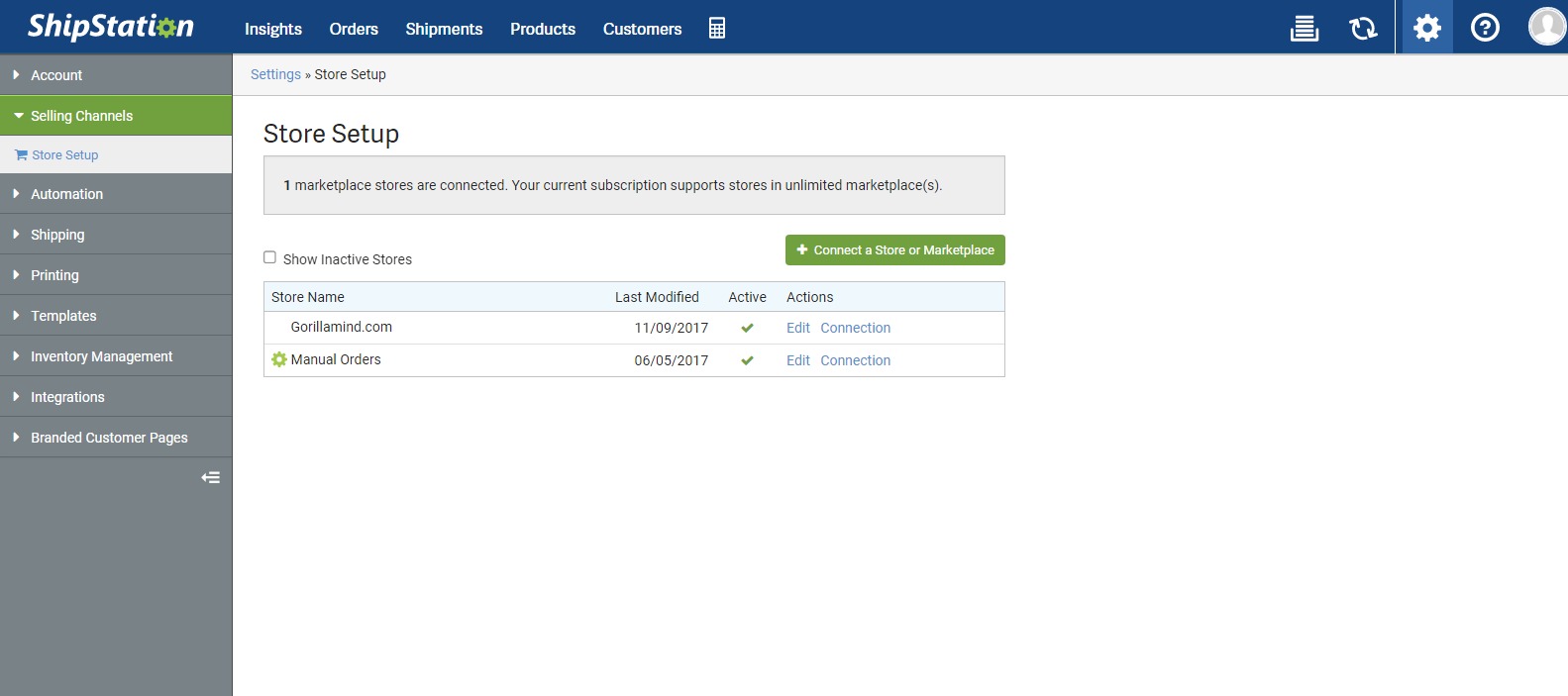Screen dimensions: 1568x696
Task: Expand the Automation sidebar section
Action: click(66, 194)
